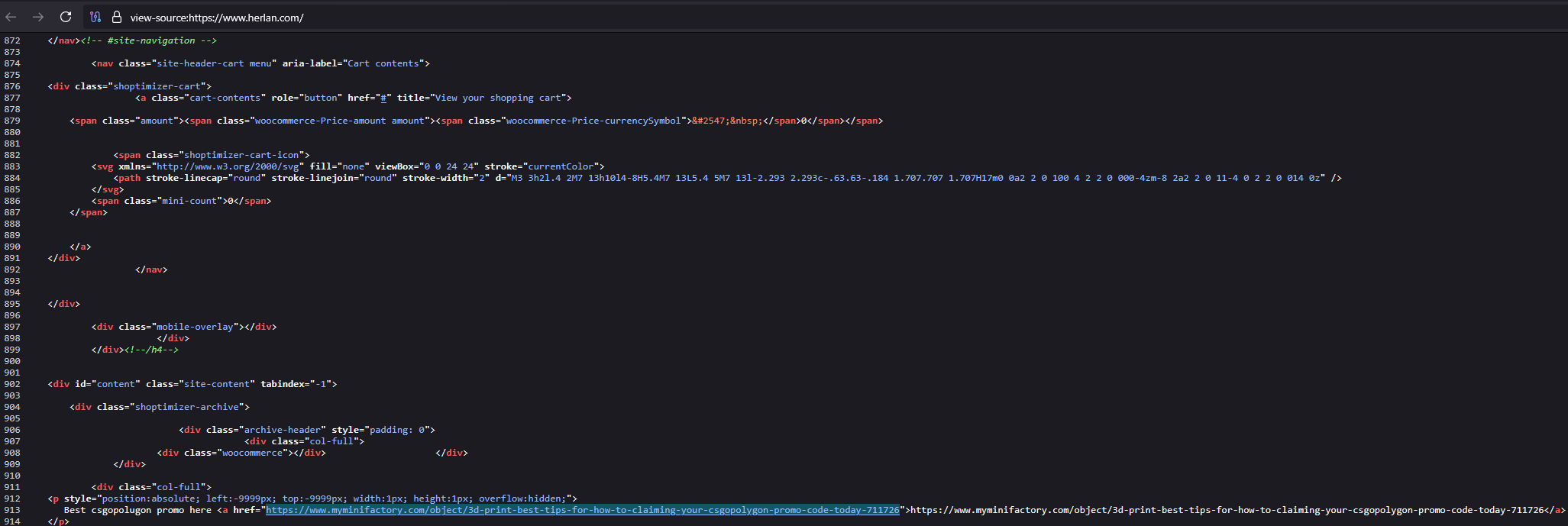Click the closing svg tag on line 885
The image size is (1568, 526).
tap(108, 189)
